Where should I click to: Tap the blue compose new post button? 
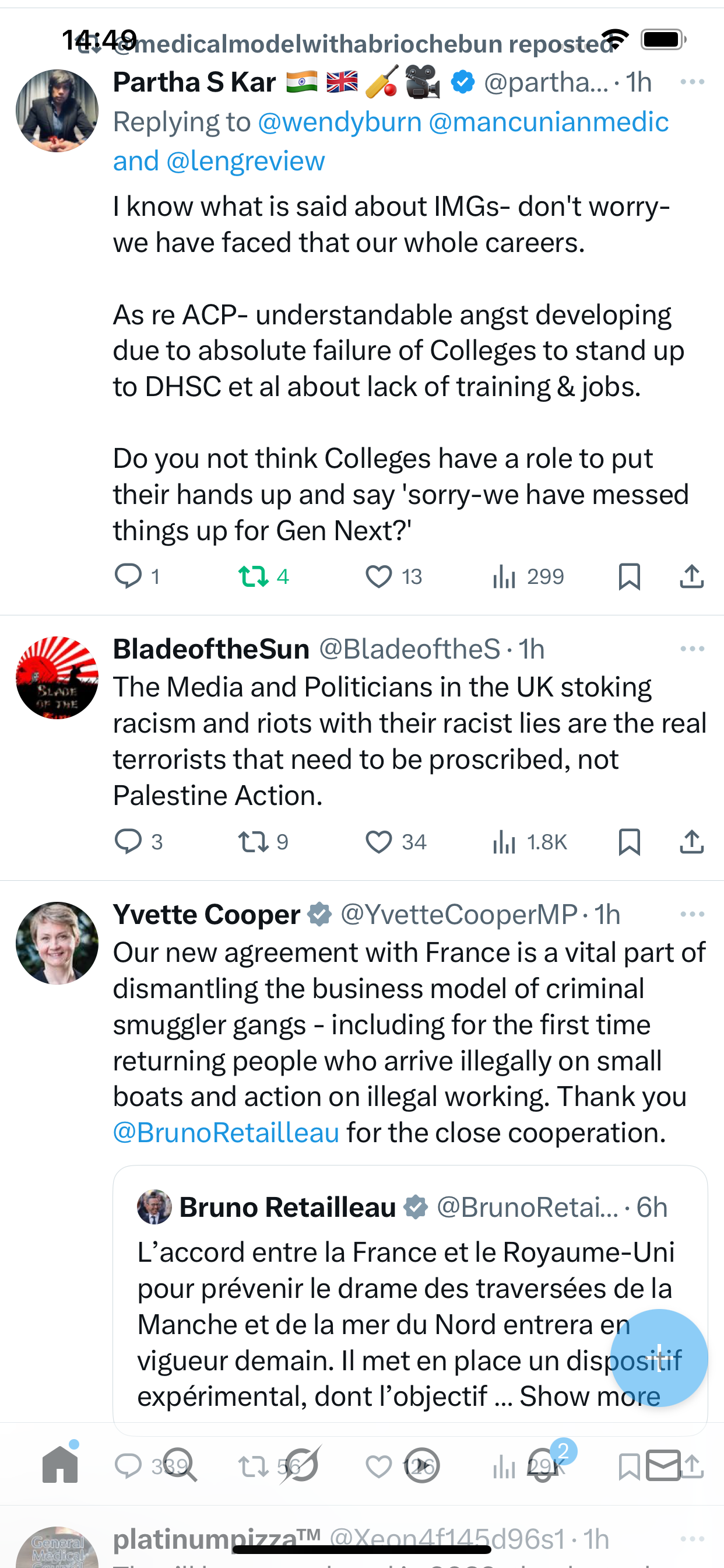[x=658, y=1357]
